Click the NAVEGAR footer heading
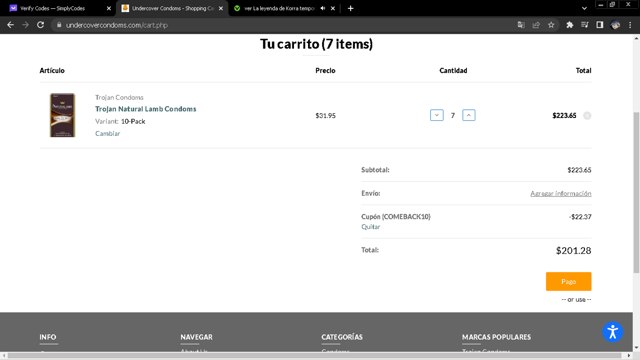 tap(196, 337)
